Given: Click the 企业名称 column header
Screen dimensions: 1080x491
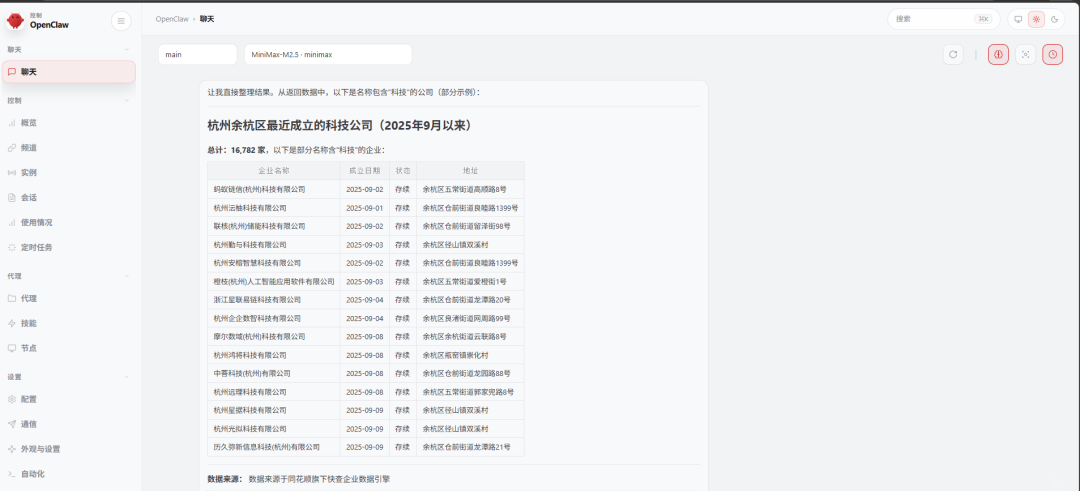Looking at the screenshot, I should point(273,171).
